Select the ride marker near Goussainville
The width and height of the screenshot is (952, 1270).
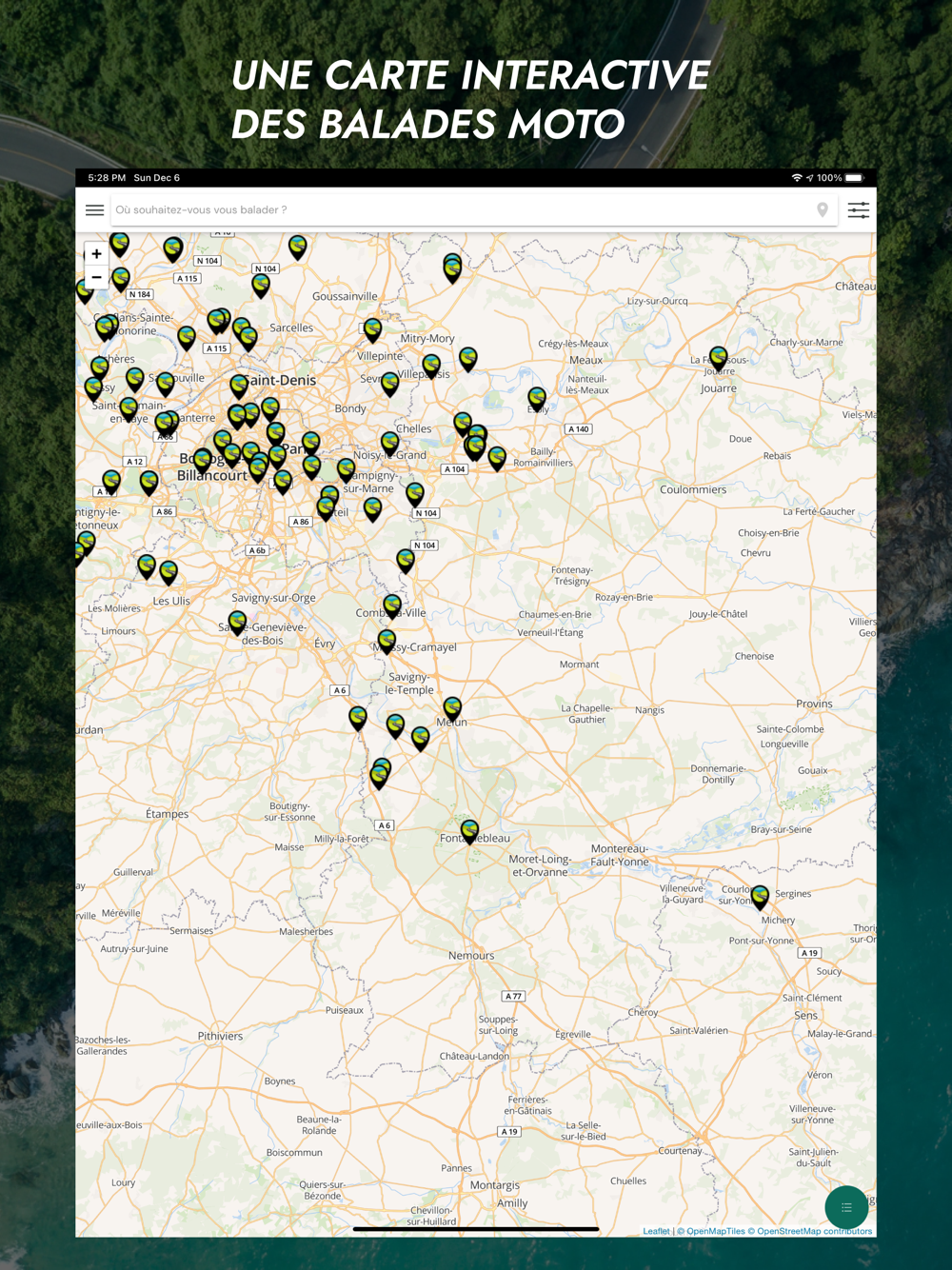(298, 248)
